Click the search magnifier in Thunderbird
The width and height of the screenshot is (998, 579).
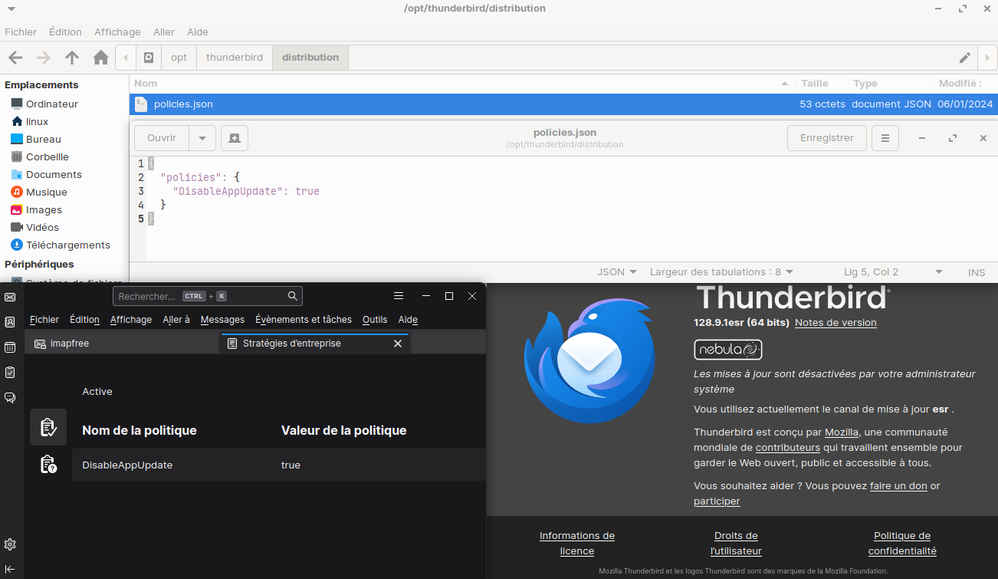pyautogui.click(x=292, y=296)
